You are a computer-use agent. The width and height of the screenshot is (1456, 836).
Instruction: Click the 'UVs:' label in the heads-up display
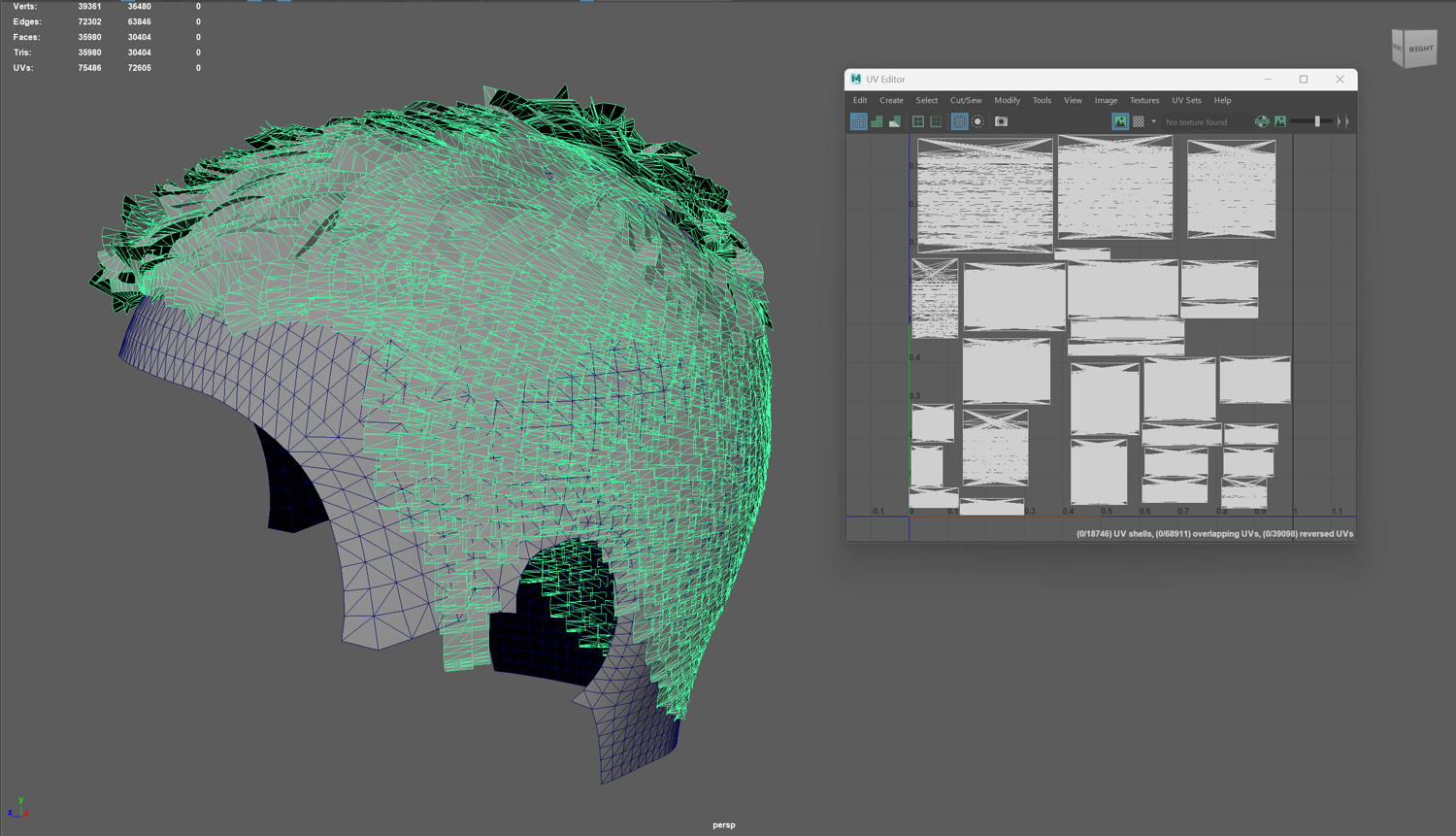pos(23,68)
